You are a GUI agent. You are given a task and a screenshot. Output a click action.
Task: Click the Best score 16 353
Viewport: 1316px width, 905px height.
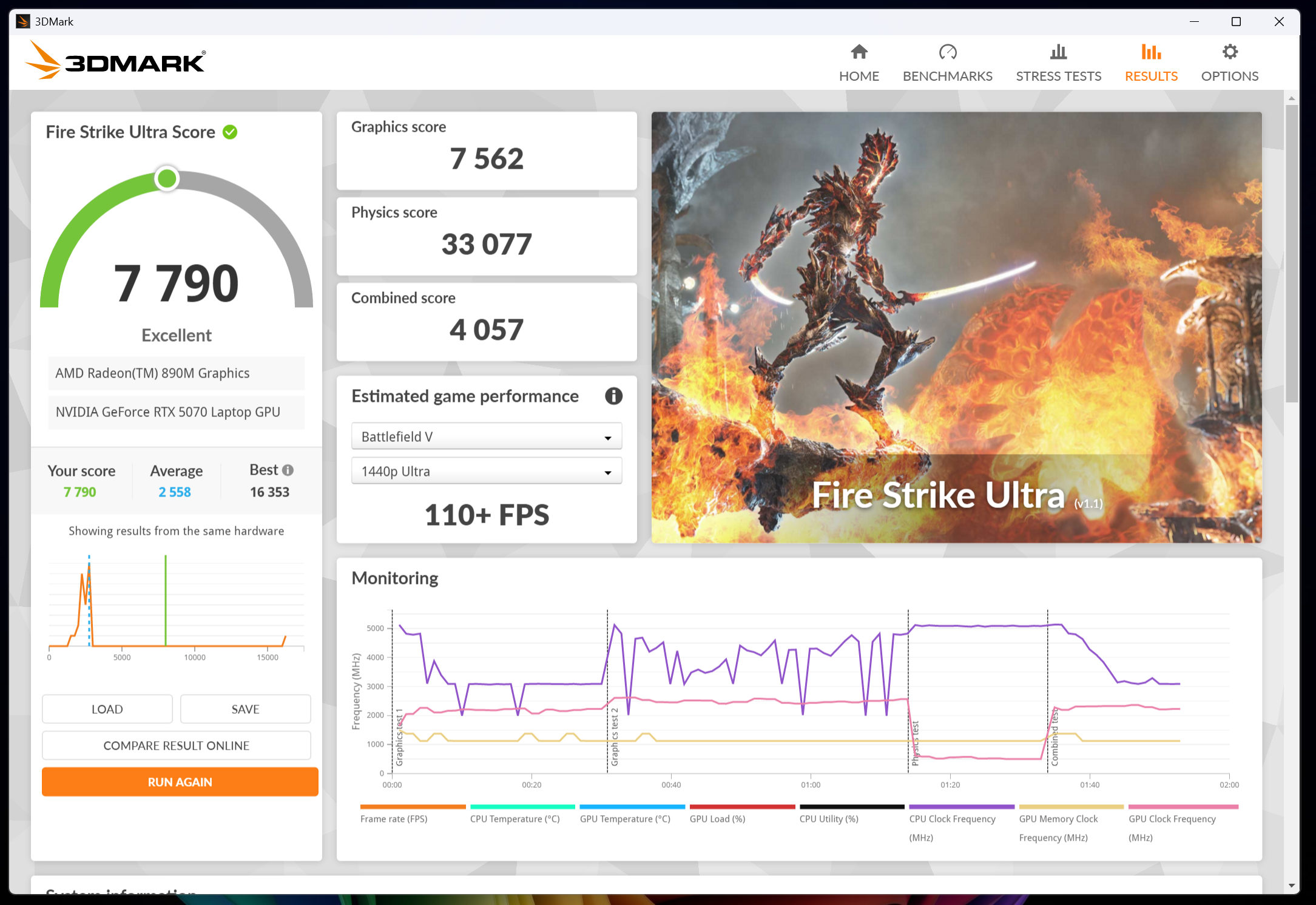click(270, 492)
